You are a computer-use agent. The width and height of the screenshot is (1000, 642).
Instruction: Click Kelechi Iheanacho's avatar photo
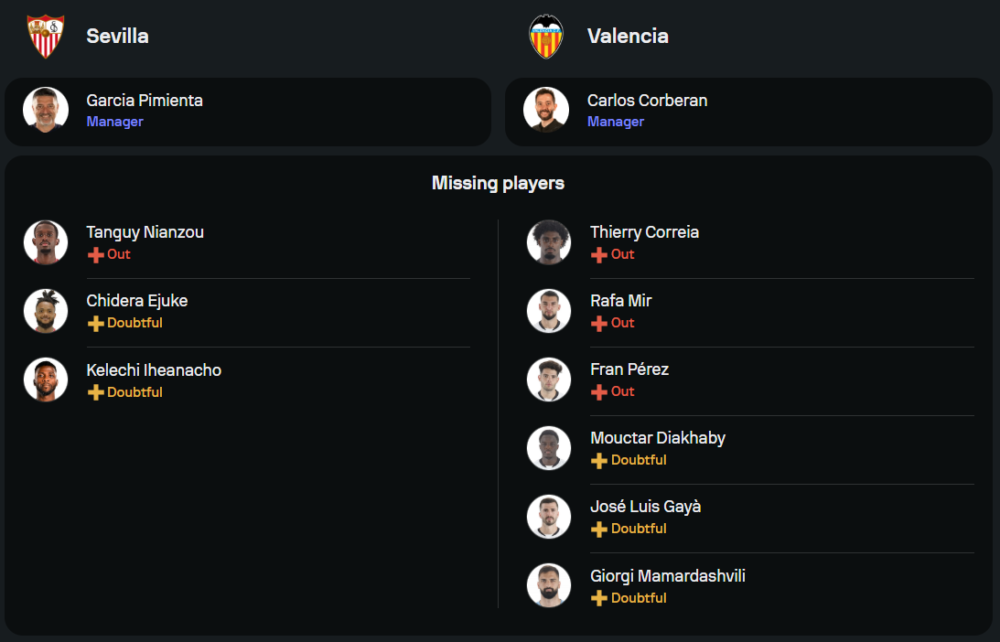pyautogui.click(x=46, y=380)
